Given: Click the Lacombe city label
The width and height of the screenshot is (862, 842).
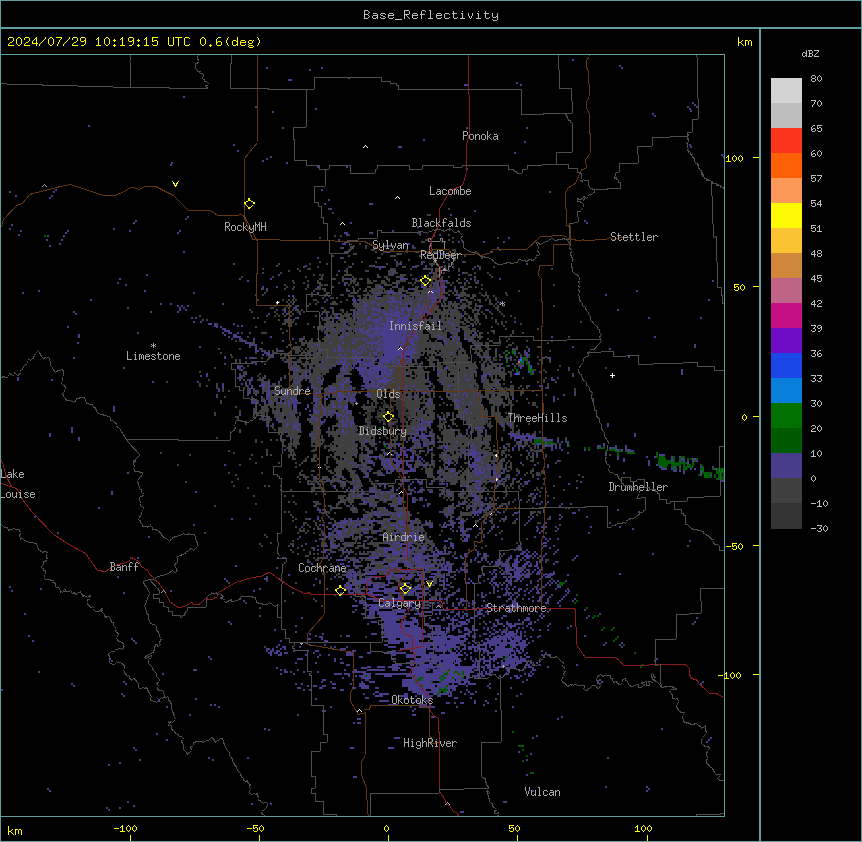Looking at the screenshot, I should pos(450,191).
